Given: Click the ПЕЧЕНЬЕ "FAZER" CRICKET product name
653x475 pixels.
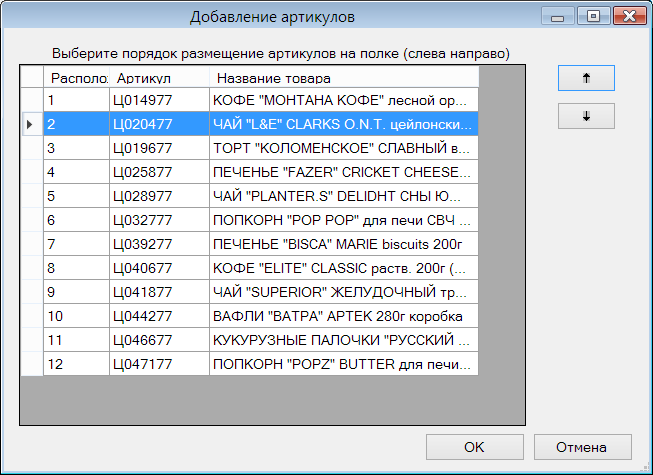Looking at the screenshot, I should point(344,172).
